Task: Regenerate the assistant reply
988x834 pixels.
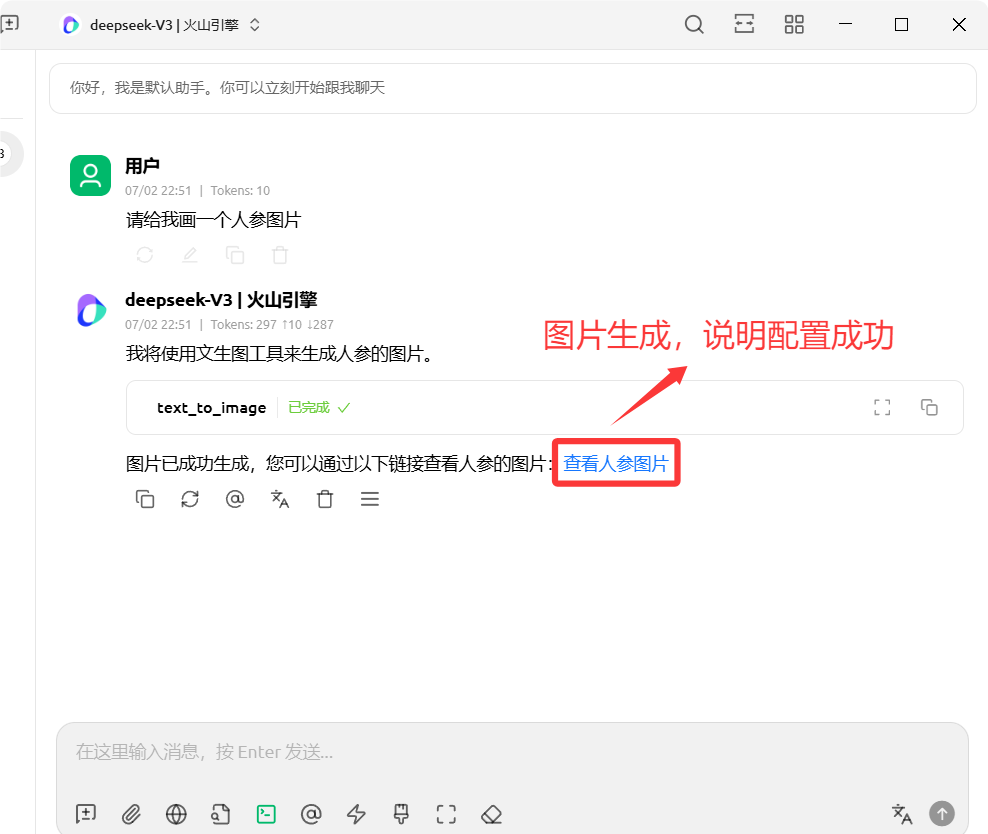Action: [190, 500]
